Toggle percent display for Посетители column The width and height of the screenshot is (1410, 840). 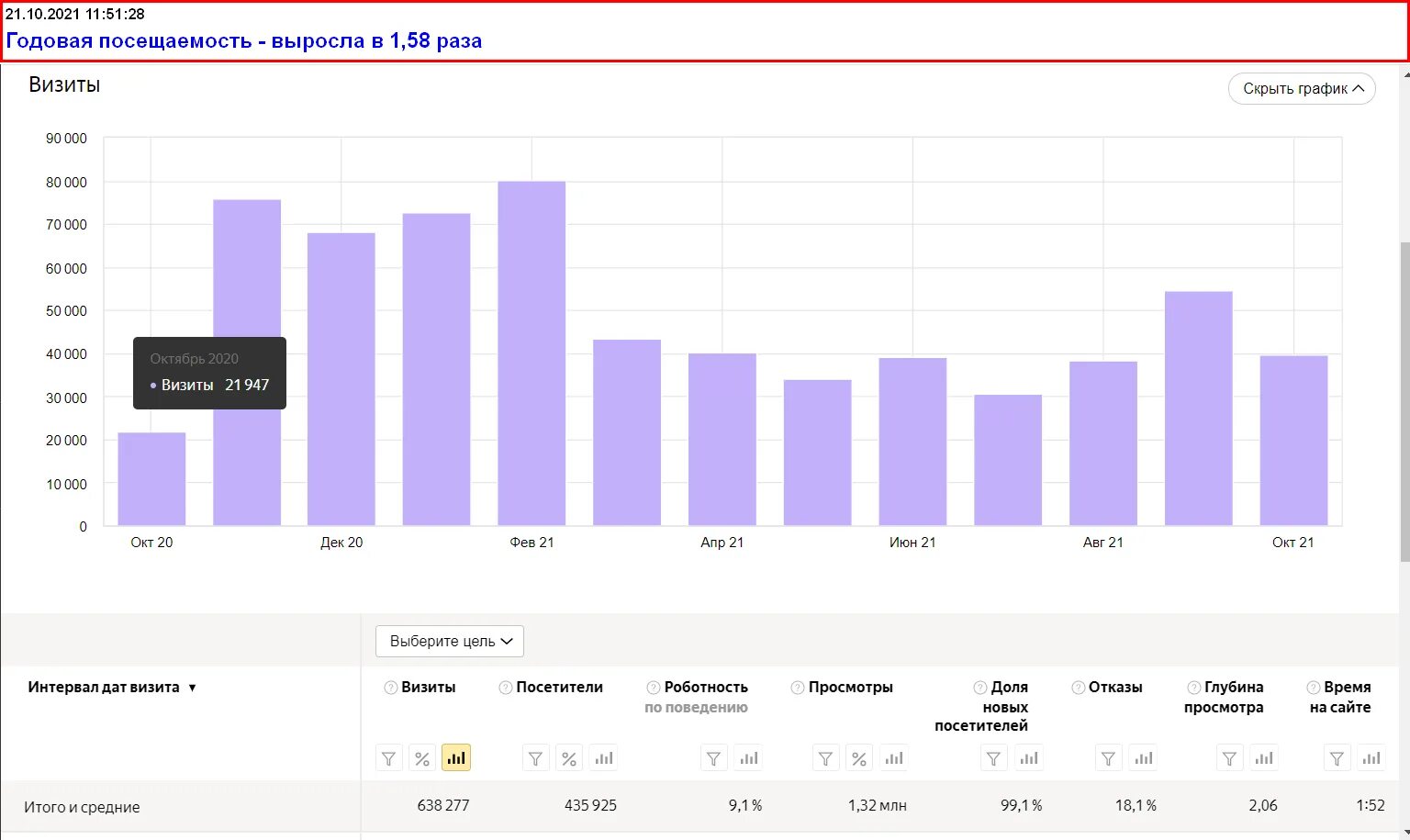(x=569, y=758)
